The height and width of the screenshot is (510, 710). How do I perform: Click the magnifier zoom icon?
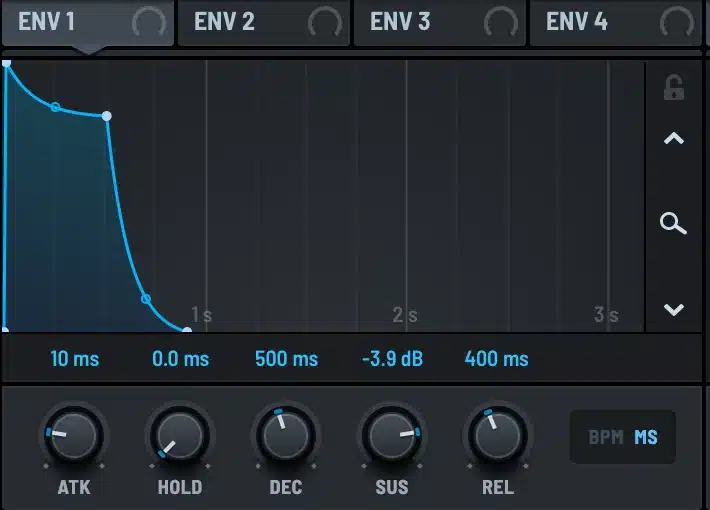673,223
